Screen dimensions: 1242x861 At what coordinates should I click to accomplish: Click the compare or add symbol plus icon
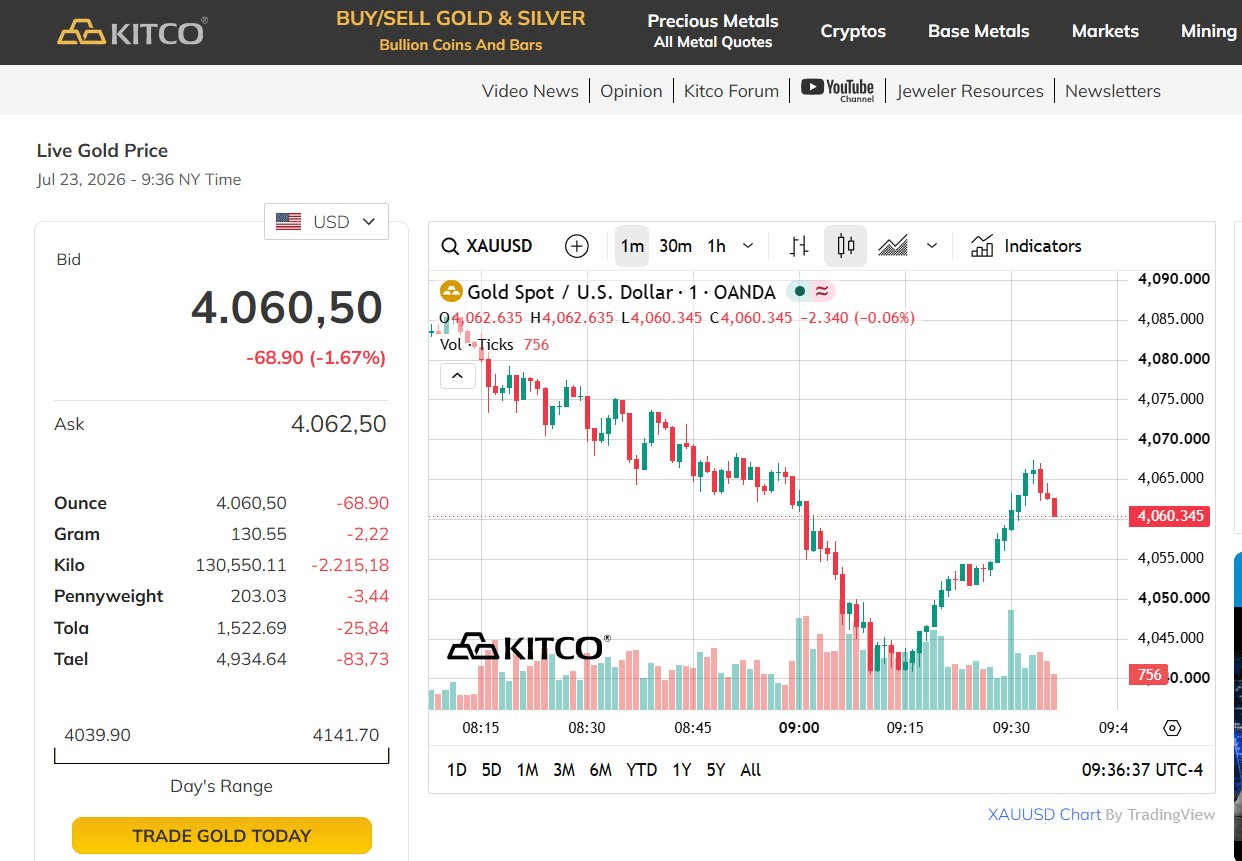click(x=577, y=246)
